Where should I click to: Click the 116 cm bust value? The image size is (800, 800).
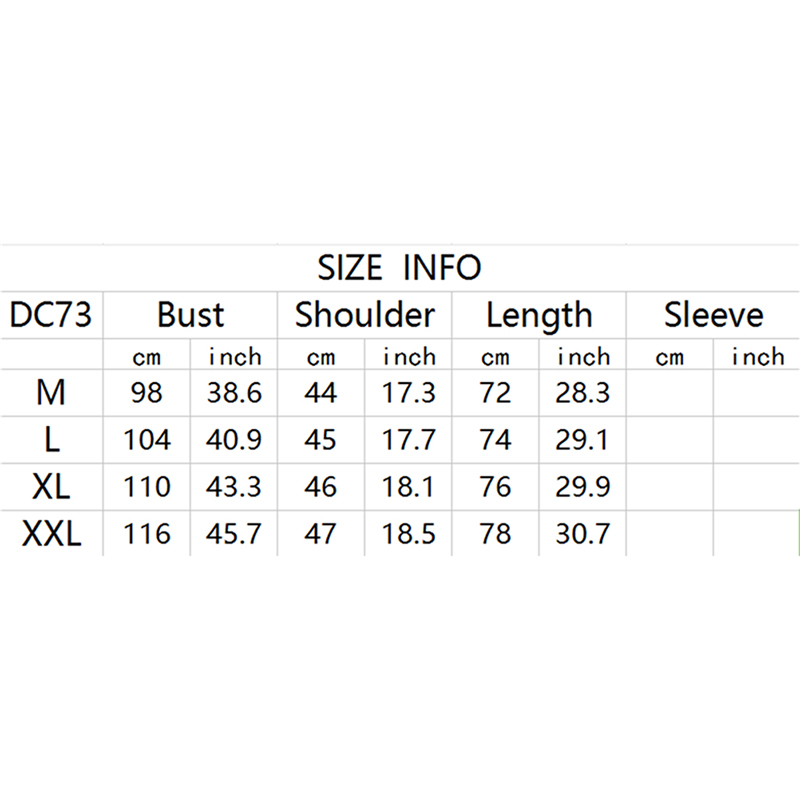(146, 534)
